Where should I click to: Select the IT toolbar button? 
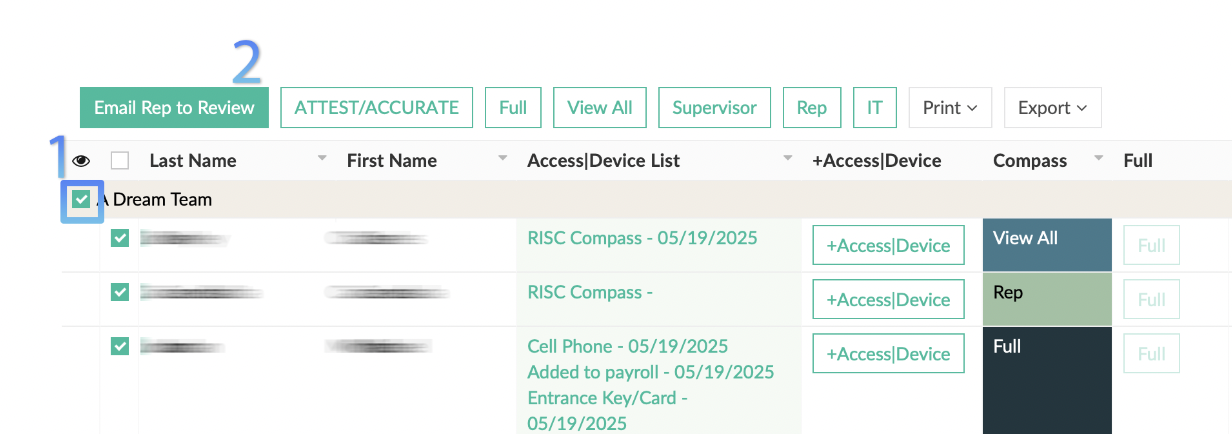coord(875,107)
